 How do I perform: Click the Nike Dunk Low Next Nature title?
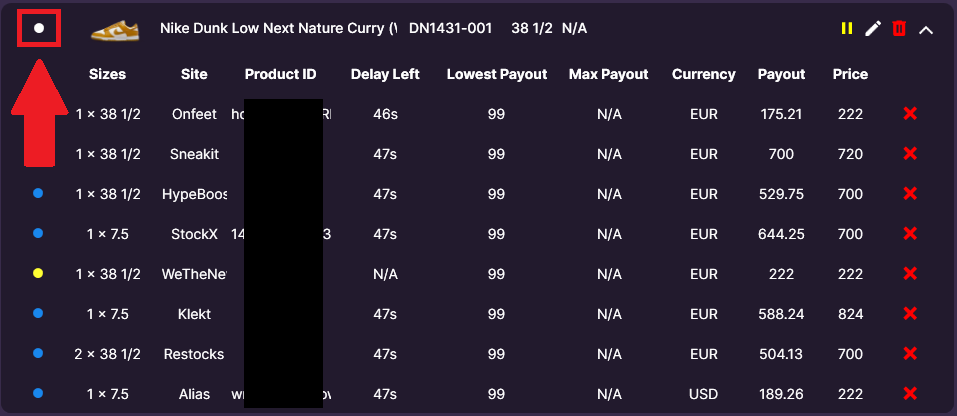[278, 28]
